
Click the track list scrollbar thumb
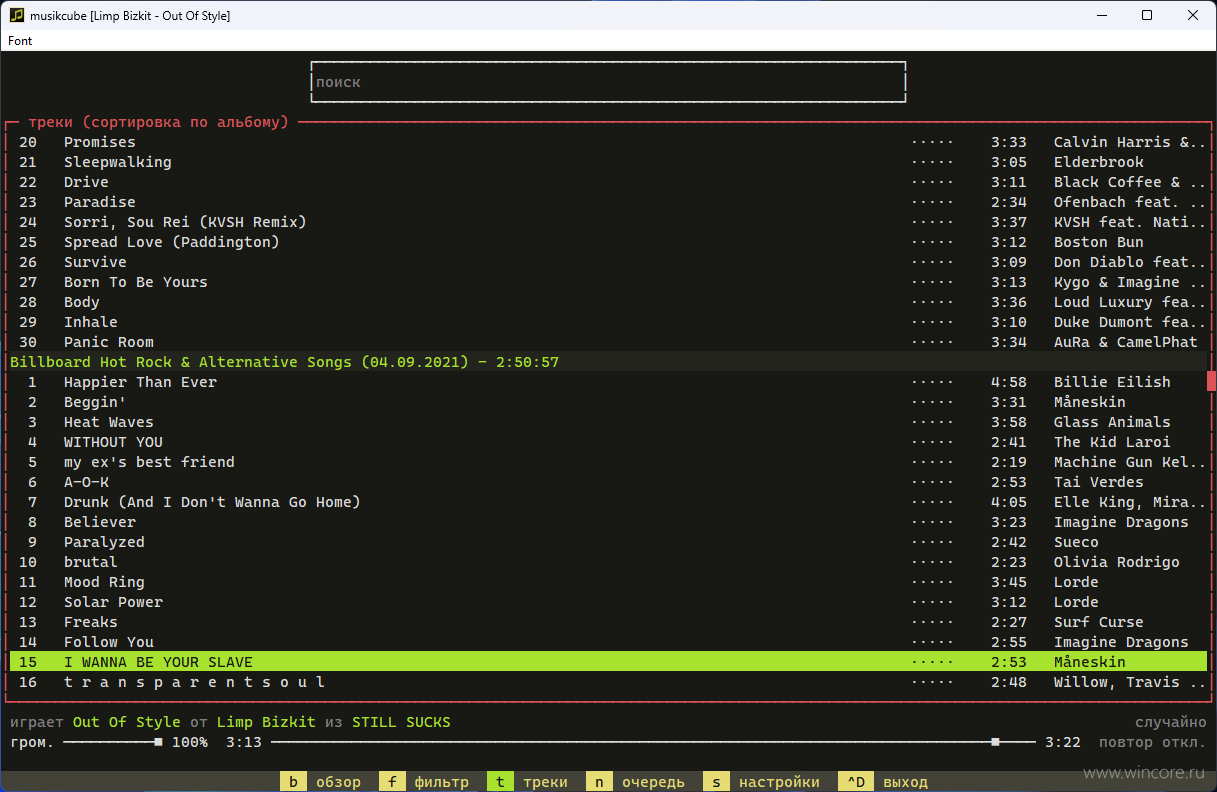[x=1211, y=381]
